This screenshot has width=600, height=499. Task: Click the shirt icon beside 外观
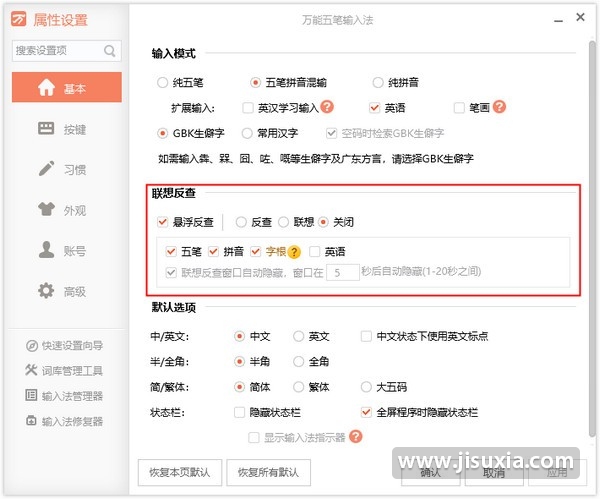(46, 209)
